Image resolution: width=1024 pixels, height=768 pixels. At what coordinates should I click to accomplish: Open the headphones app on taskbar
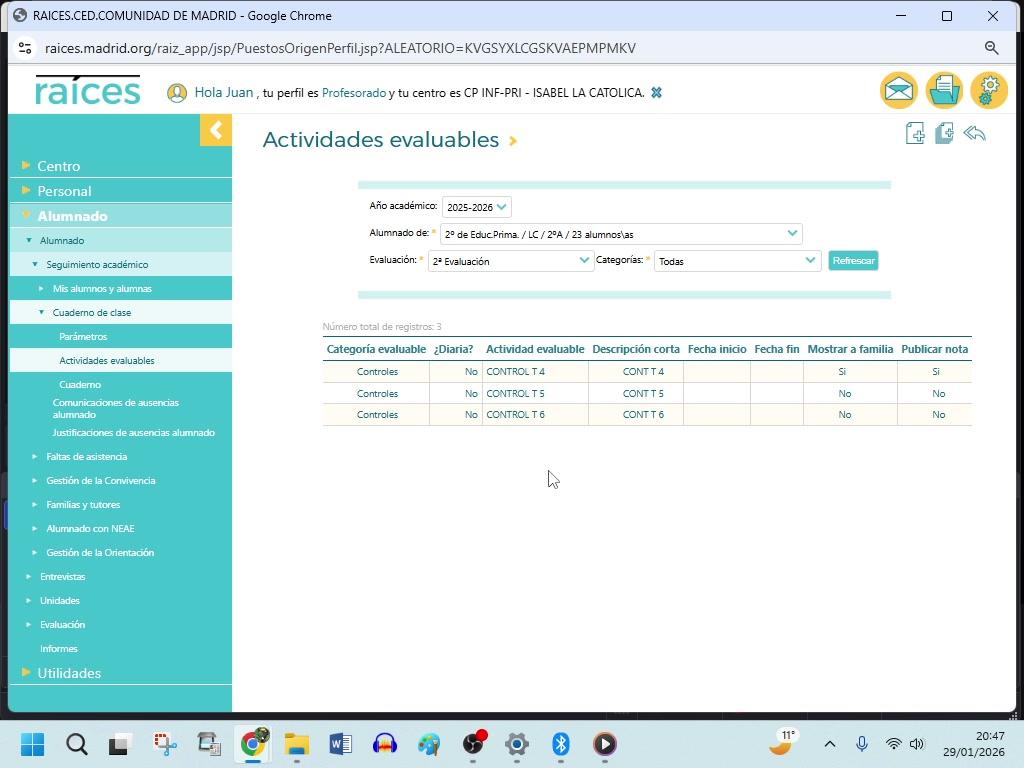point(385,744)
